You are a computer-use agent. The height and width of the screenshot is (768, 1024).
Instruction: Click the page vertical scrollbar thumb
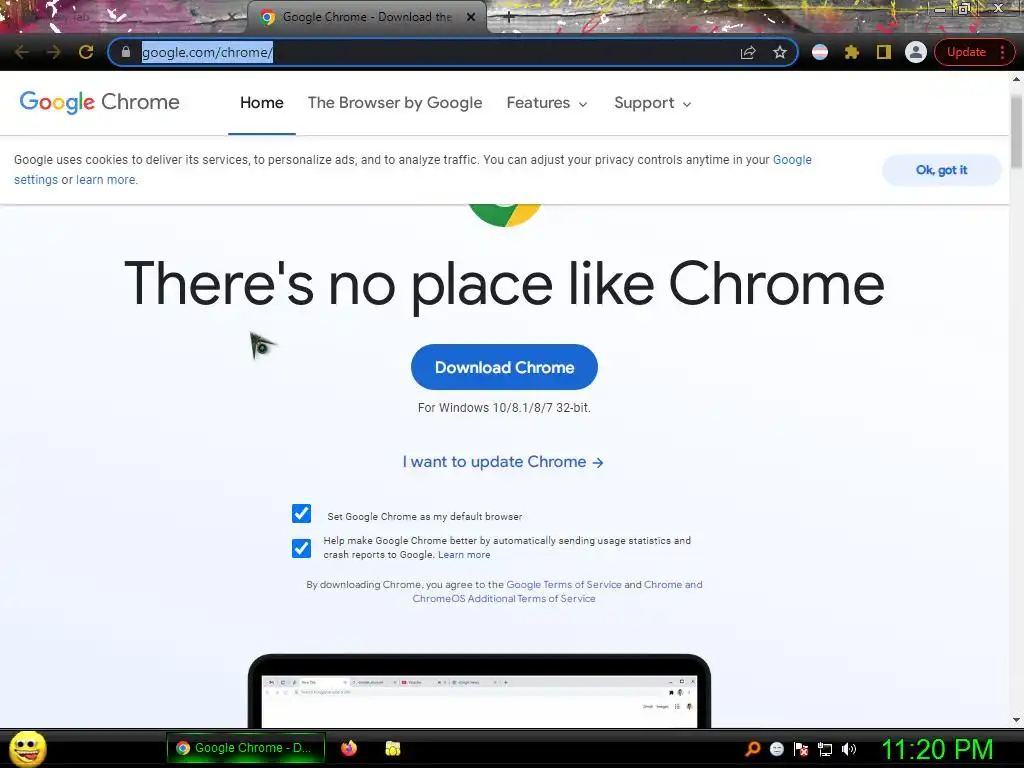pos(1016,131)
